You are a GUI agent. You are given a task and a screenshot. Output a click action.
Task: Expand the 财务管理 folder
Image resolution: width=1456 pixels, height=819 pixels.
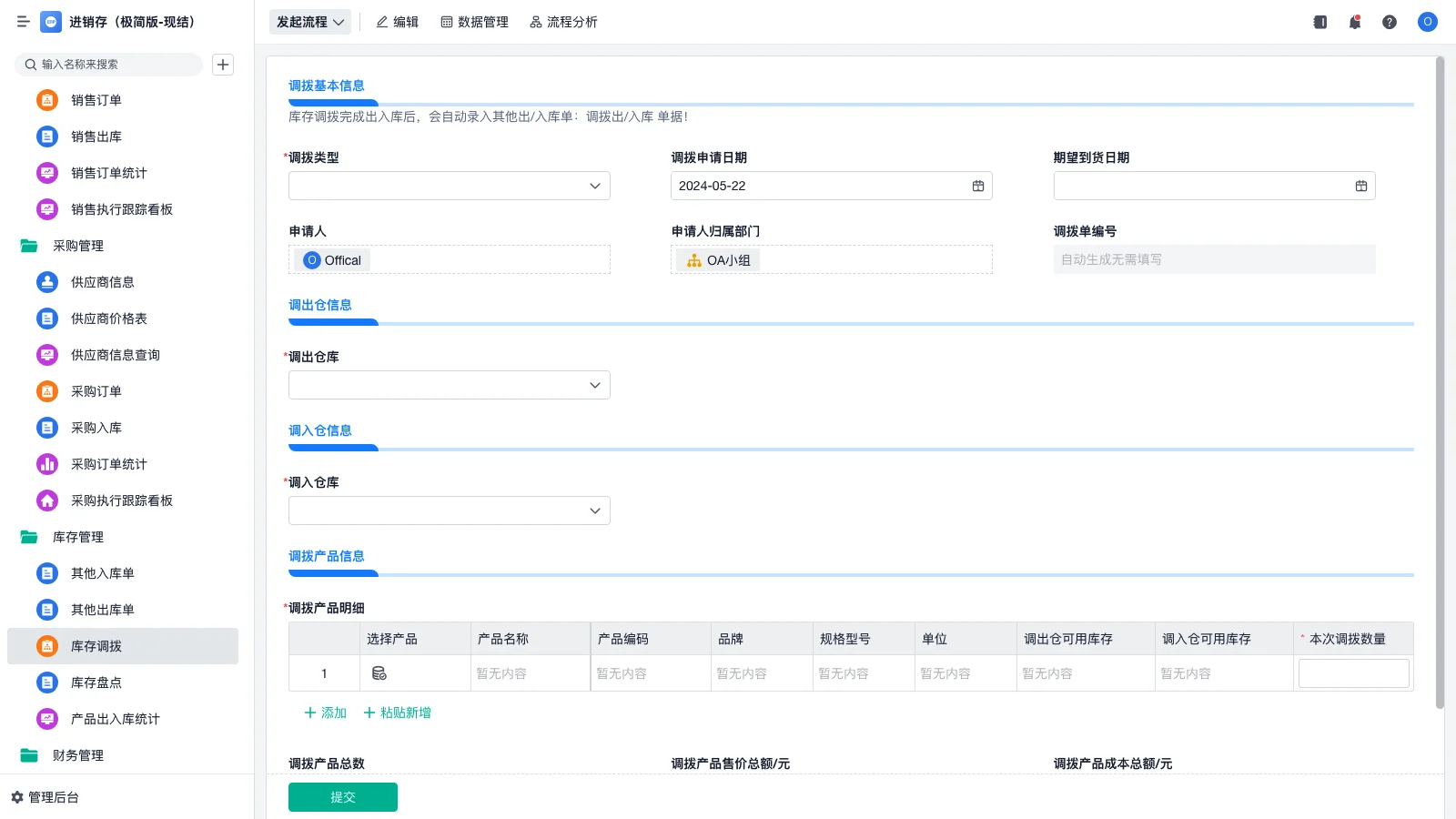[x=123, y=755]
